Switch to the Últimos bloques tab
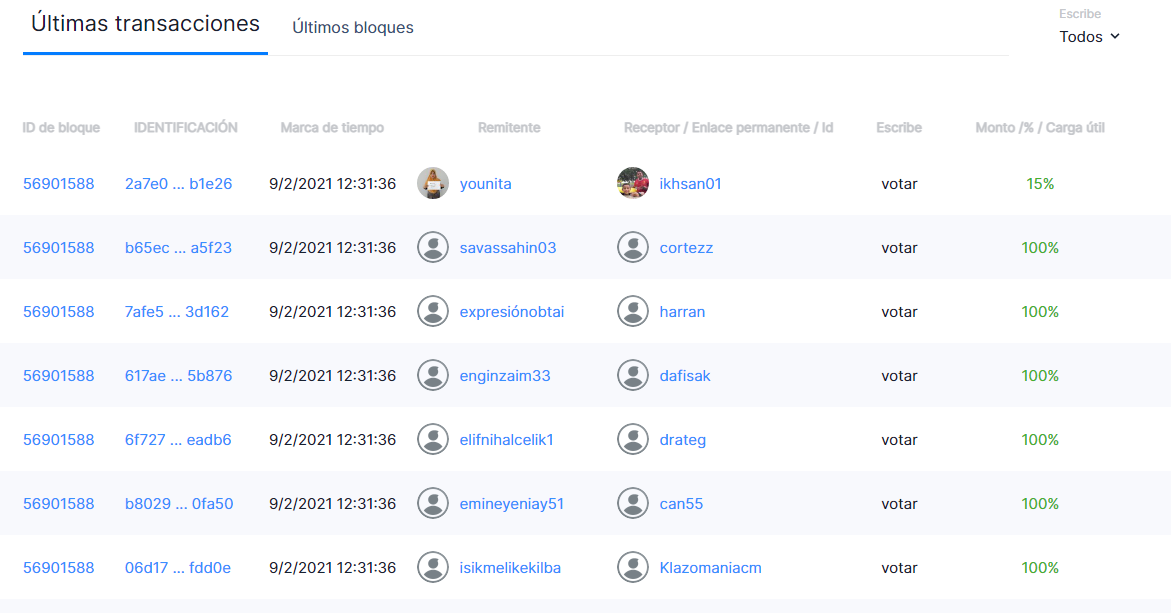The width and height of the screenshot is (1171, 613). [x=352, y=28]
